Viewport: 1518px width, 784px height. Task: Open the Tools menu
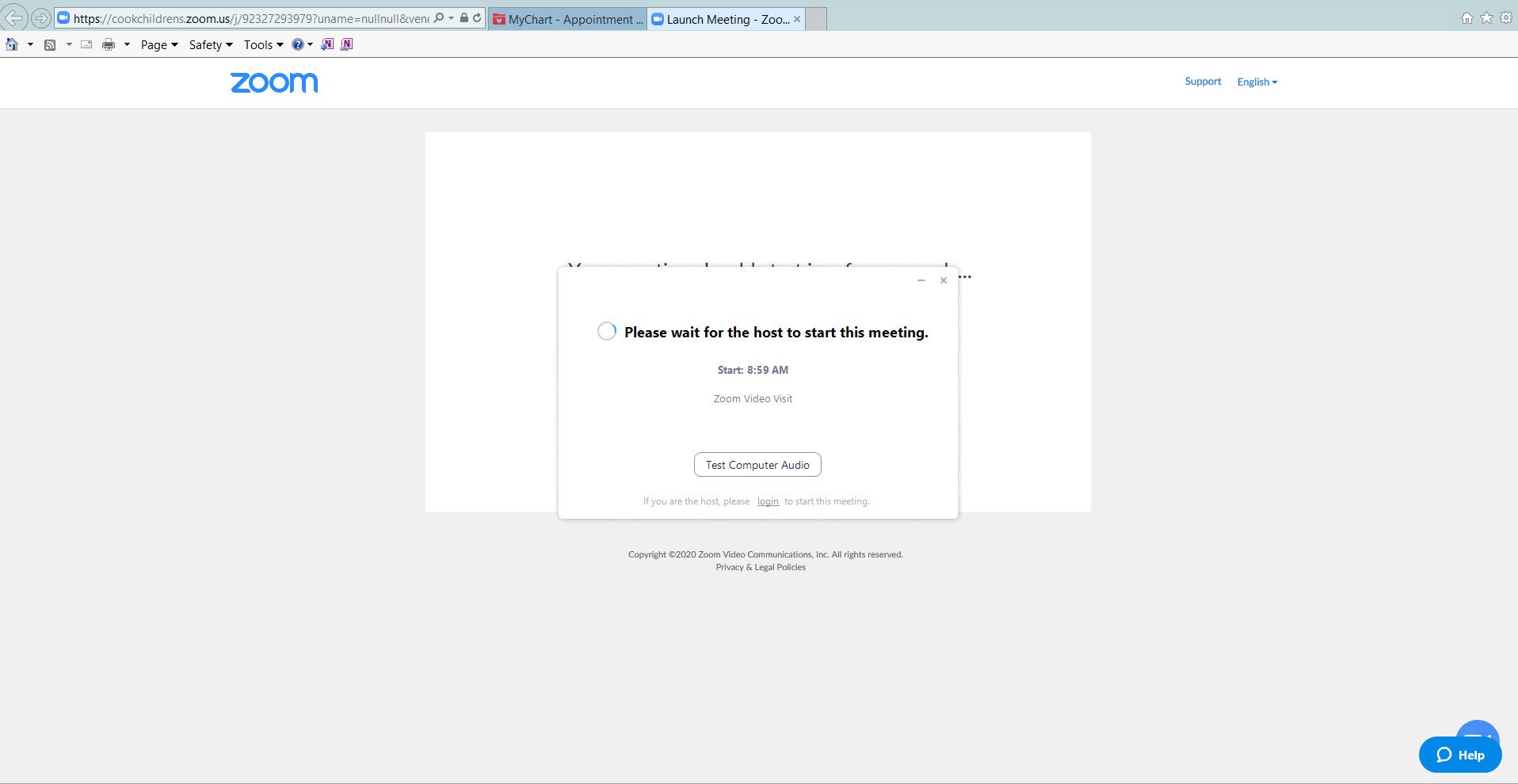point(263,44)
